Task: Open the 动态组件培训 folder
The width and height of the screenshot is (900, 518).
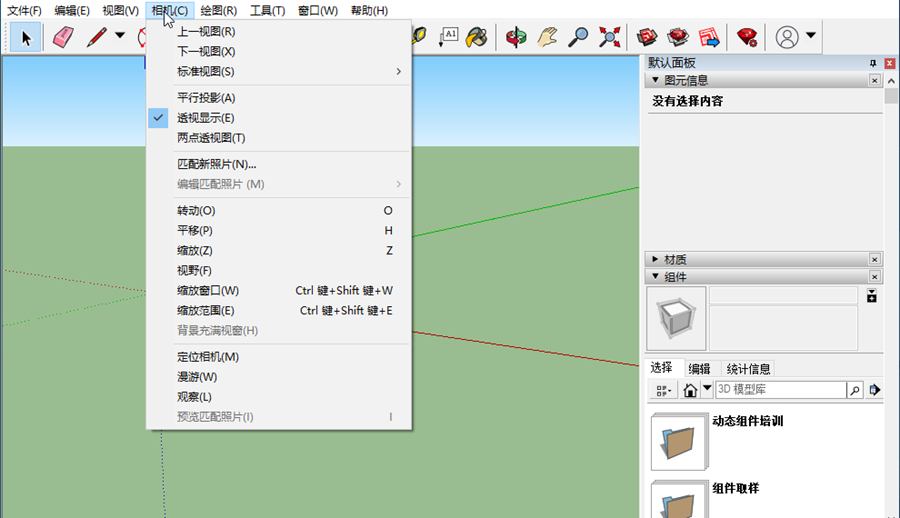Action: [679, 441]
